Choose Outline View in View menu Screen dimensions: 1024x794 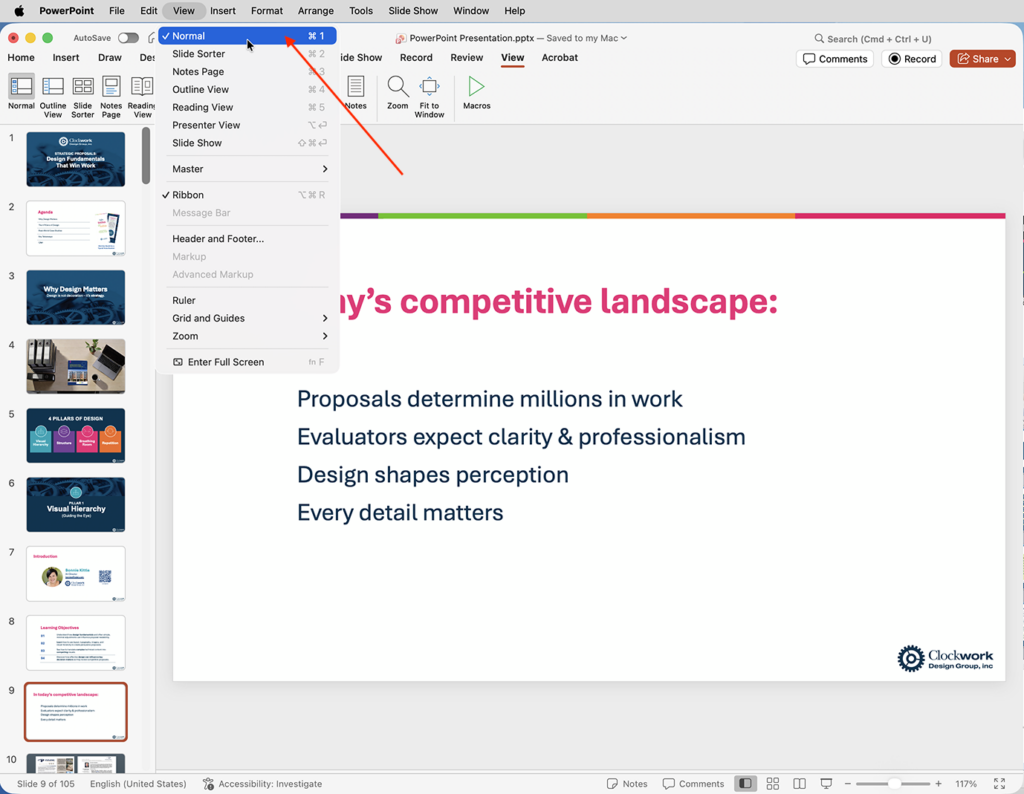tap(248, 89)
